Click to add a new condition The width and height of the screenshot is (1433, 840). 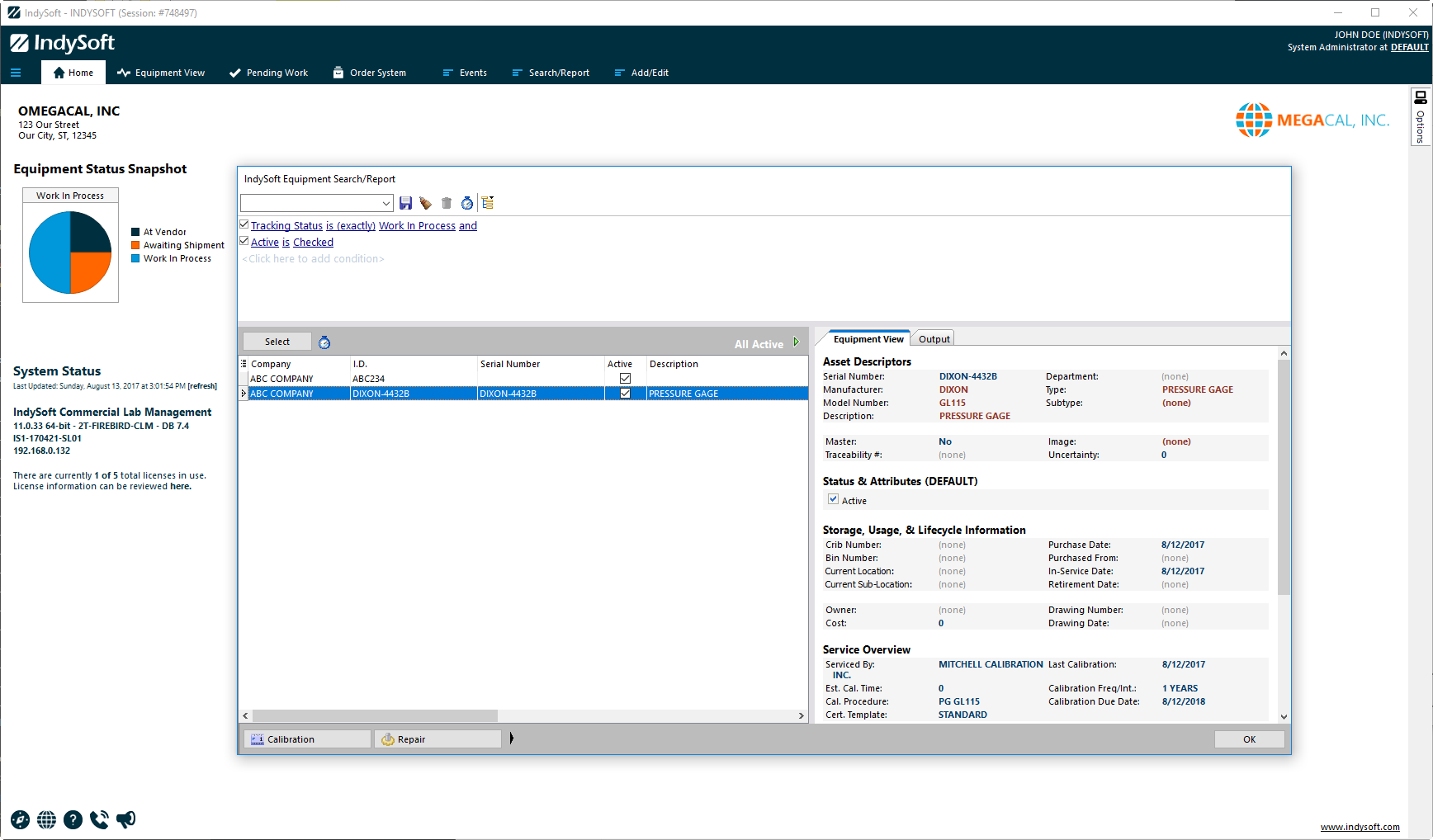pos(313,258)
